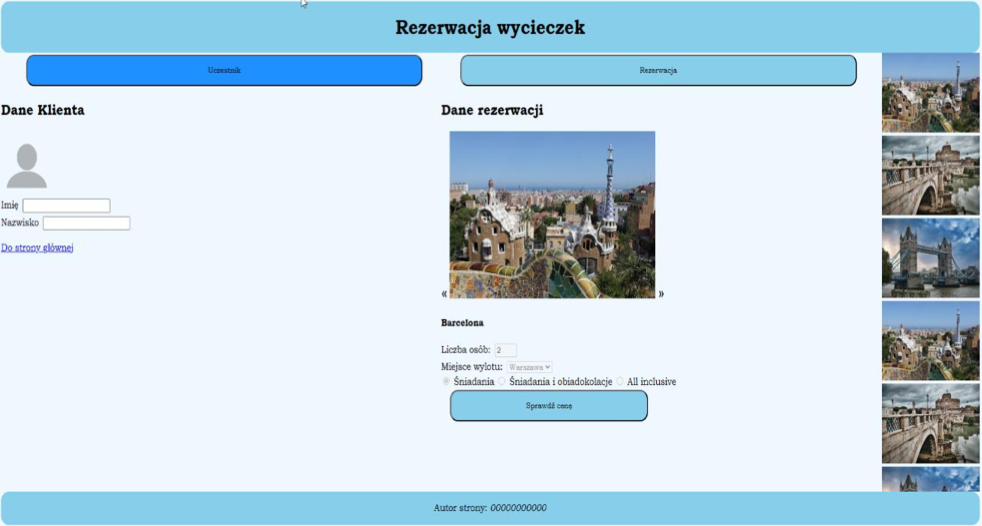Select the first Barcelona sidebar thumbnail
Image resolution: width=982 pixels, height=526 pixels.
pyautogui.click(x=931, y=93)
